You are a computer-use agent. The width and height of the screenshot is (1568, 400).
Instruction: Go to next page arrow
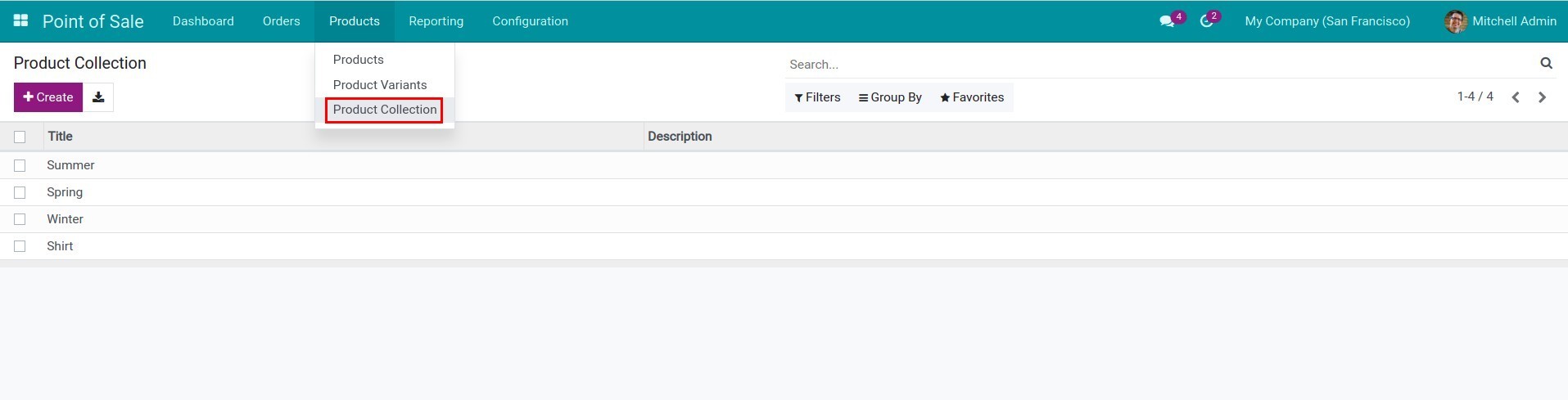[1542, 97]
